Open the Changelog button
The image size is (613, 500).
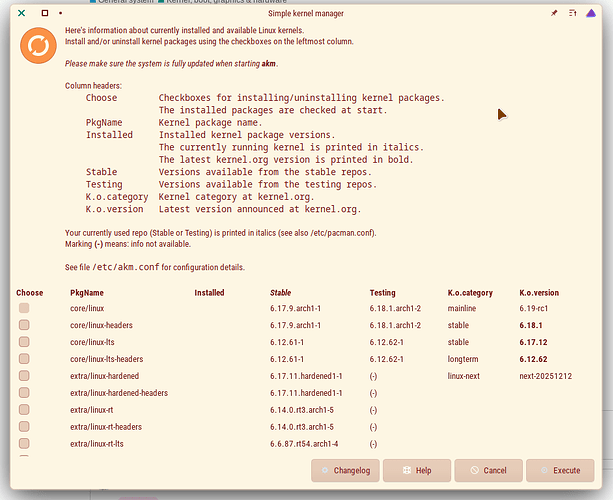345,470
